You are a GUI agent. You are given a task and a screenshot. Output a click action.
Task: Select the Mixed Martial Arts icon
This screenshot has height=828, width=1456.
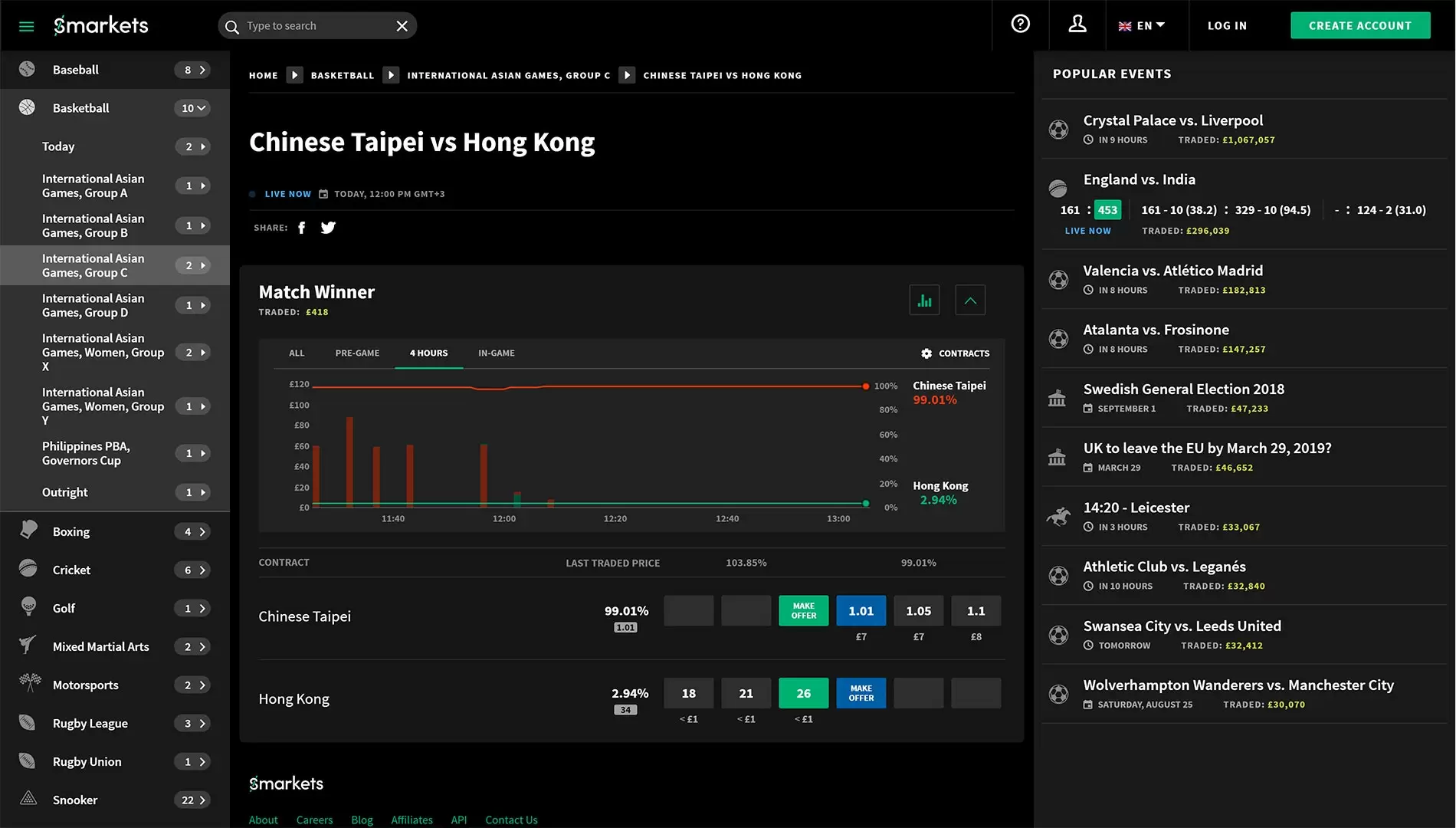click(x=28, y=645)
